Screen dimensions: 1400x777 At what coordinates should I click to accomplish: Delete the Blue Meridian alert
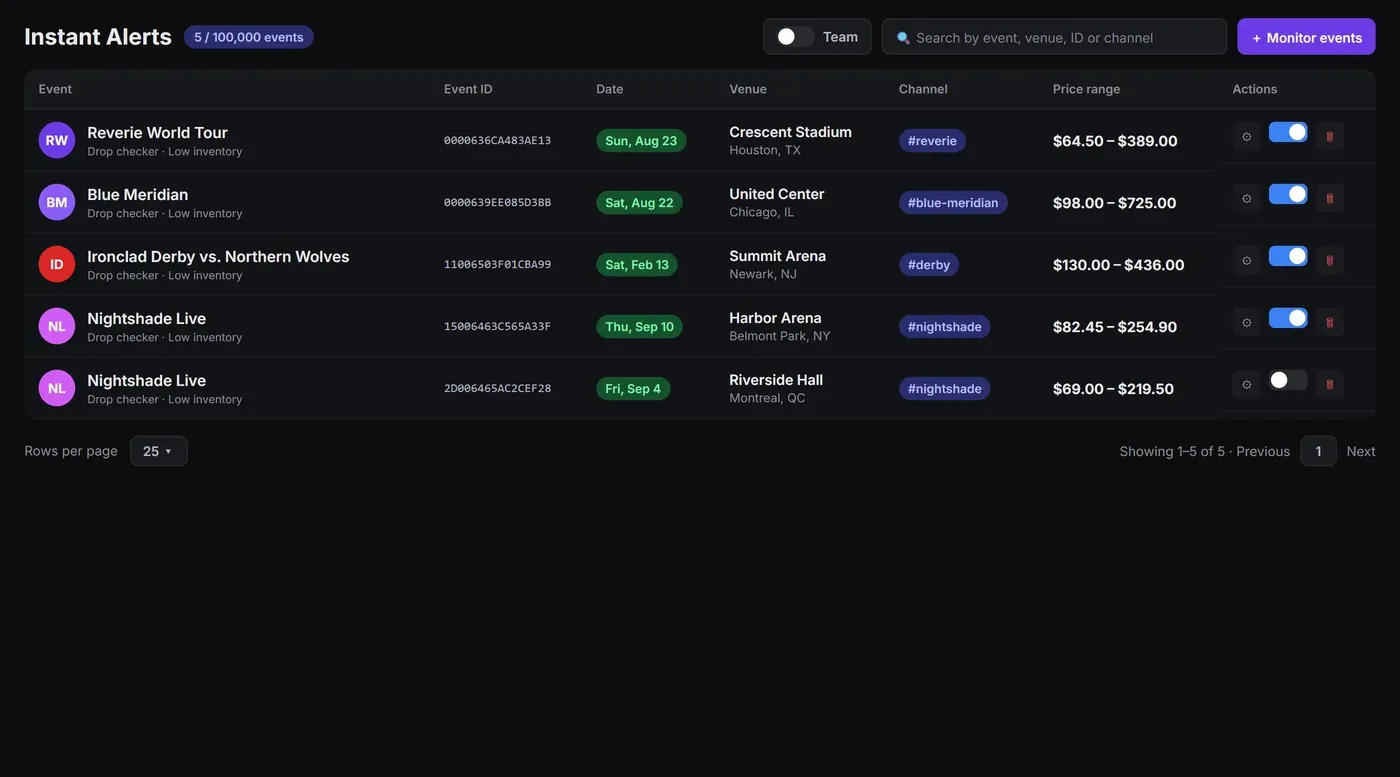pos(1329,198)
